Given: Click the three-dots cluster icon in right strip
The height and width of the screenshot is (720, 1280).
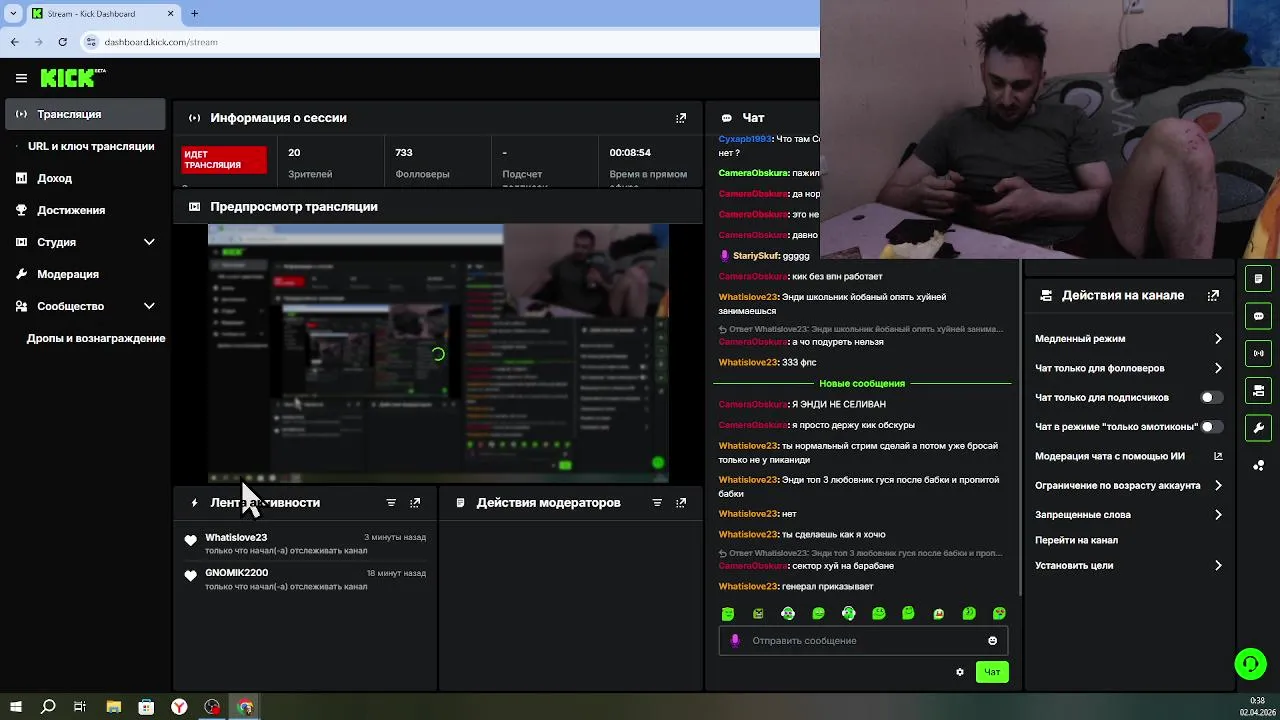Looking at the screenshot, I should pyautogui.click(x=1258, y=465).
